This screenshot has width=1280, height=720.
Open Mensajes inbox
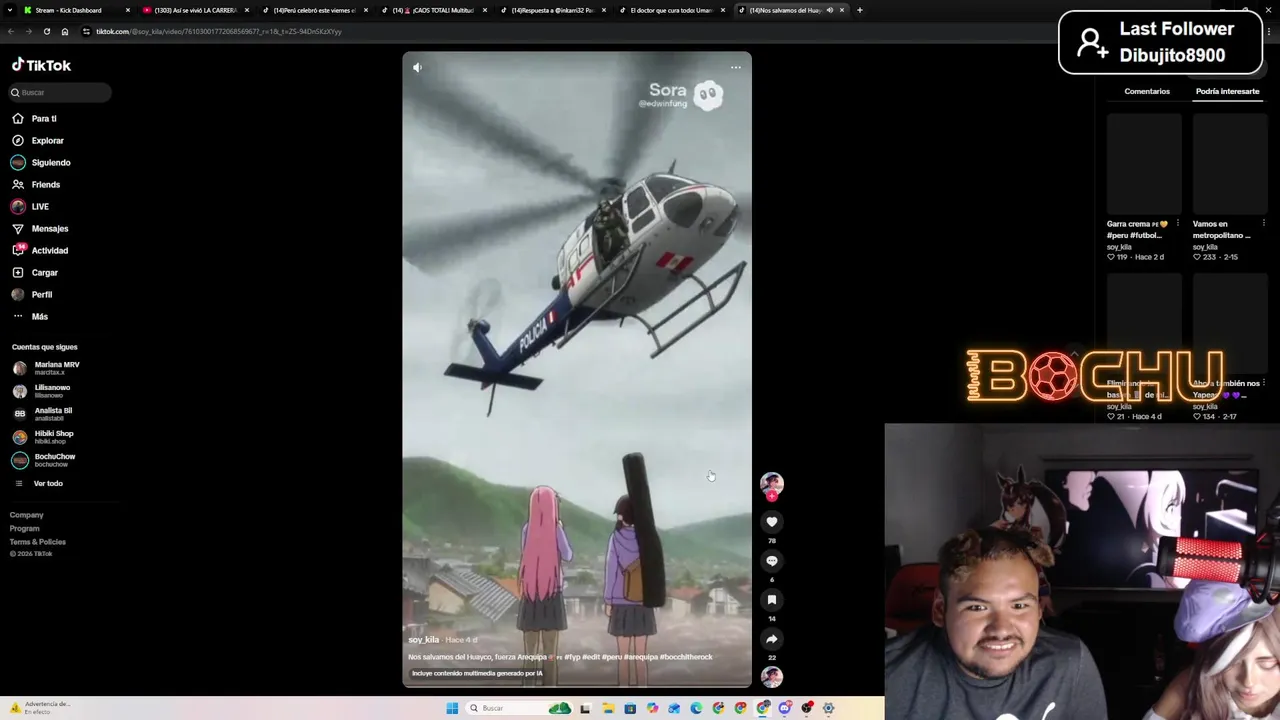tap(49, 228)
